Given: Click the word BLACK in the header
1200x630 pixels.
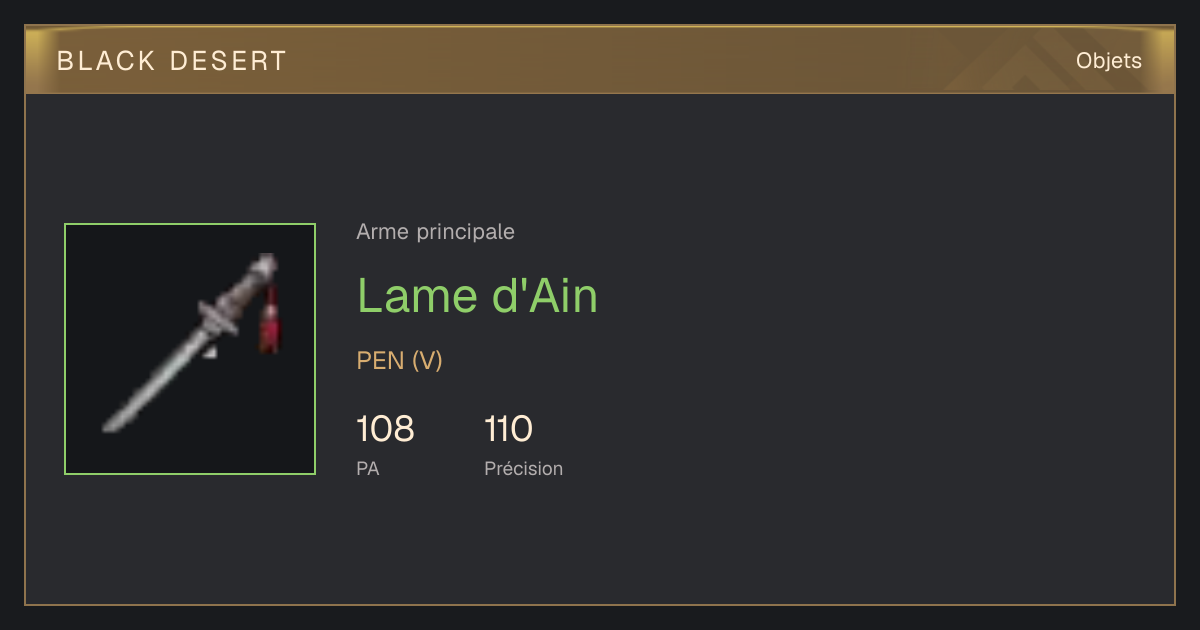Looking at the screenshot, I should [106, 61].
